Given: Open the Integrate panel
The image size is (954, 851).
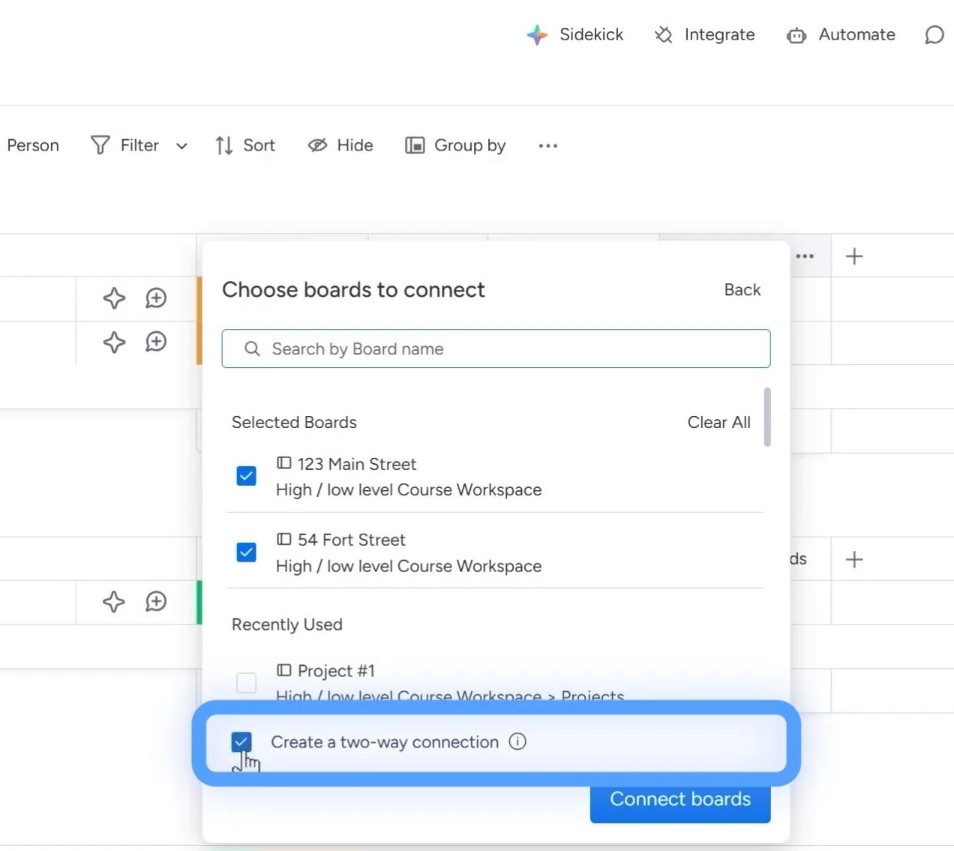Looking at the screenshot, I should point(705,35).
